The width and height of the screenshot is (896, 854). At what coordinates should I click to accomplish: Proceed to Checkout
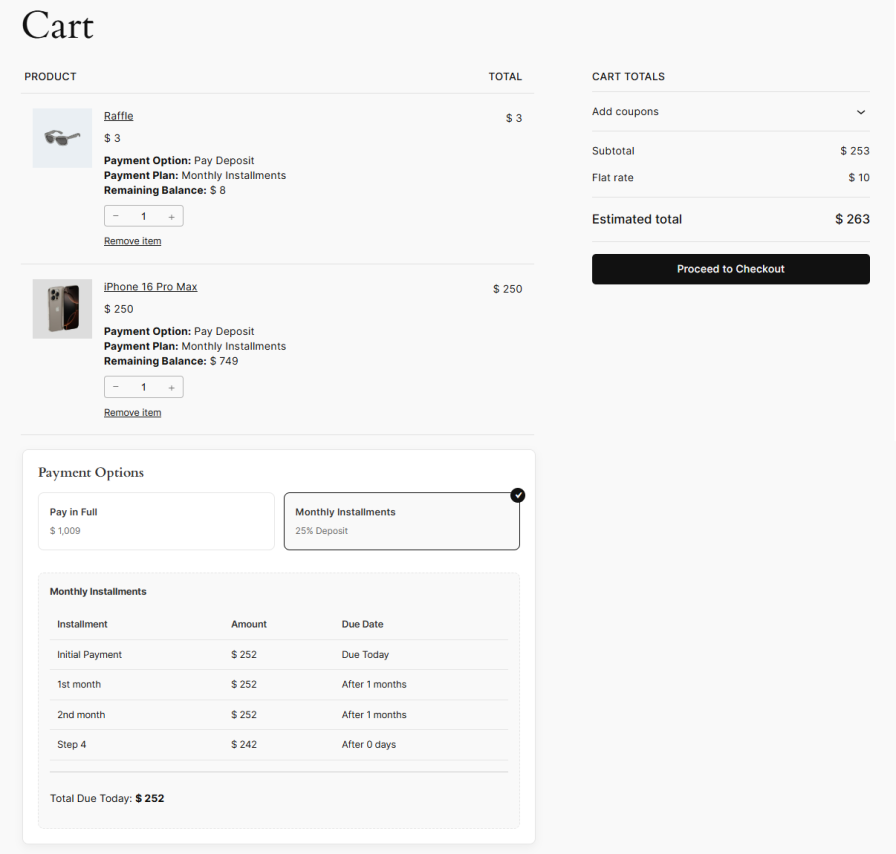[x=730, y=269]
